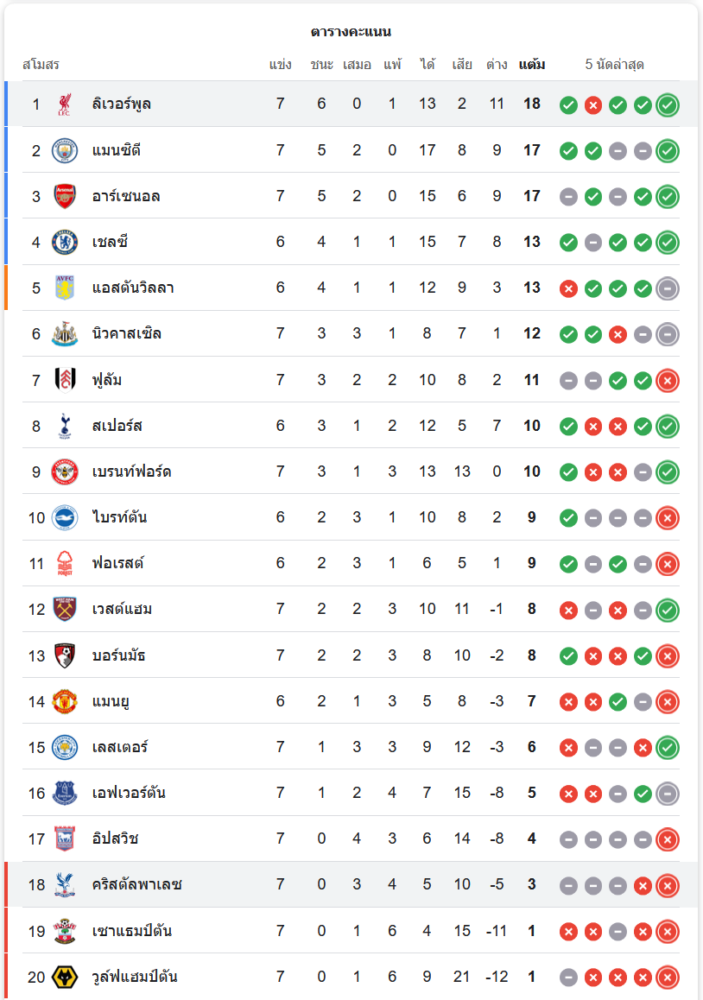
Task: Click the Chelsea club crest icon
Action: (x=64, y=242)
